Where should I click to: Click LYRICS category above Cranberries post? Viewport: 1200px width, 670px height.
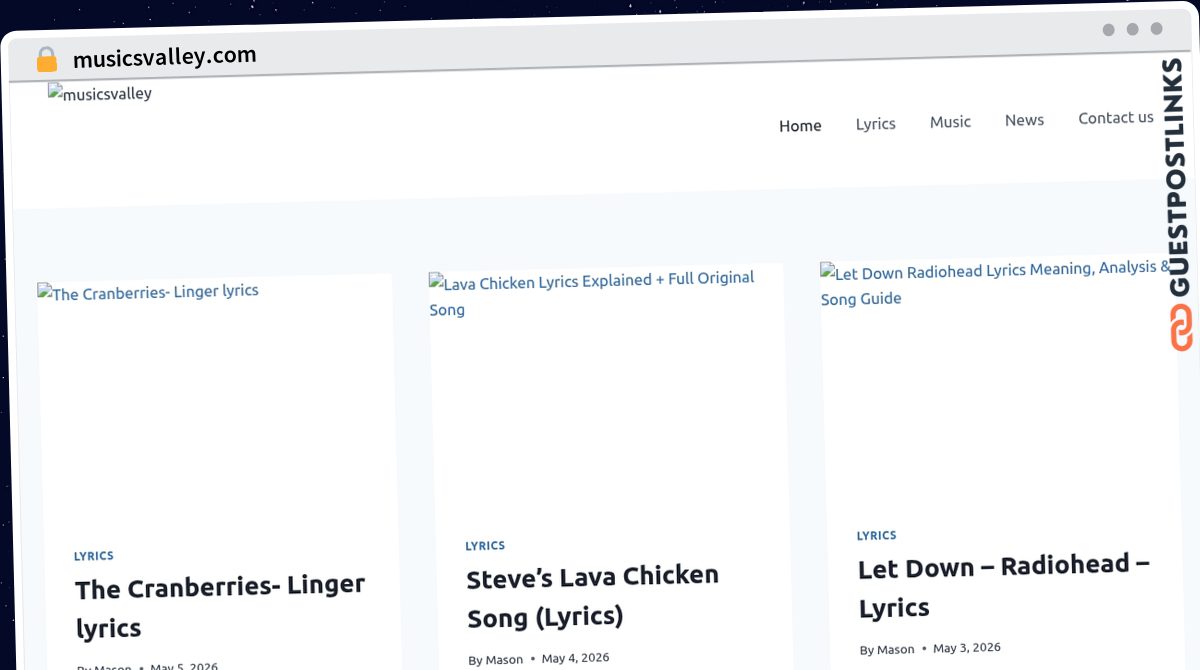coord(94,556)
